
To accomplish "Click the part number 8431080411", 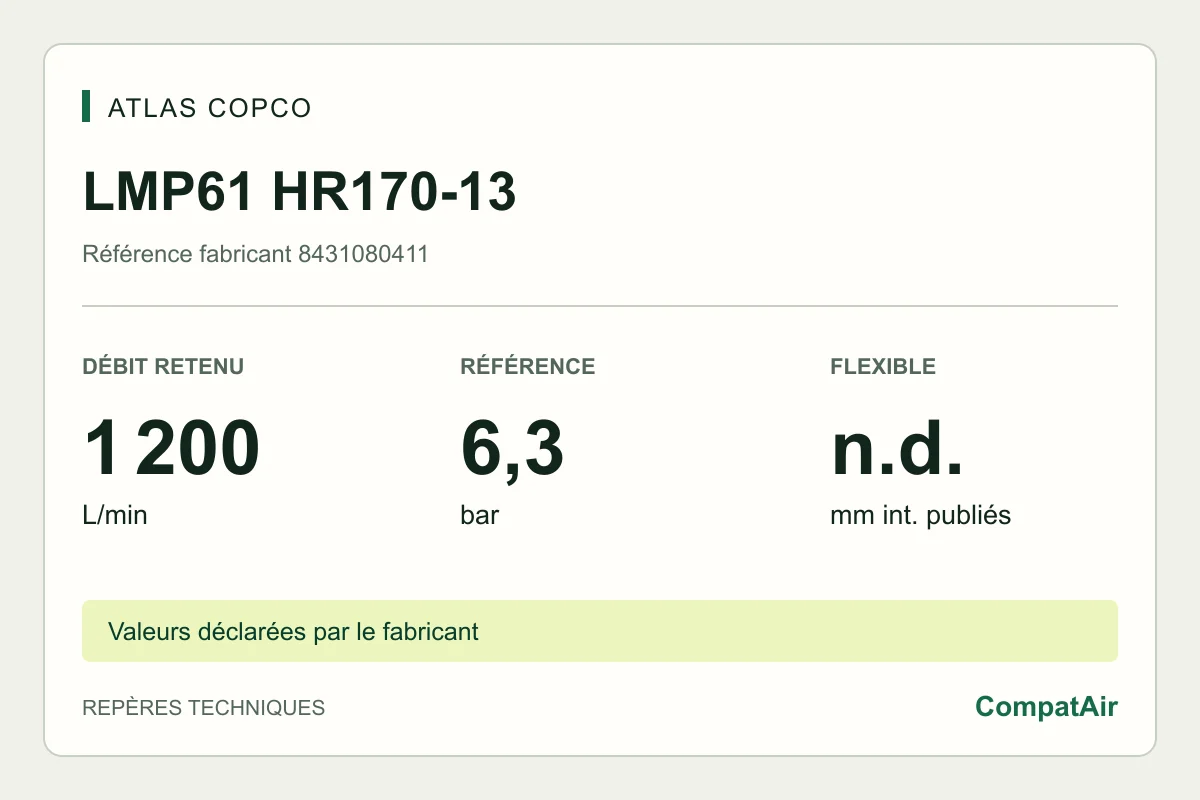I will [x=363, y=254].
